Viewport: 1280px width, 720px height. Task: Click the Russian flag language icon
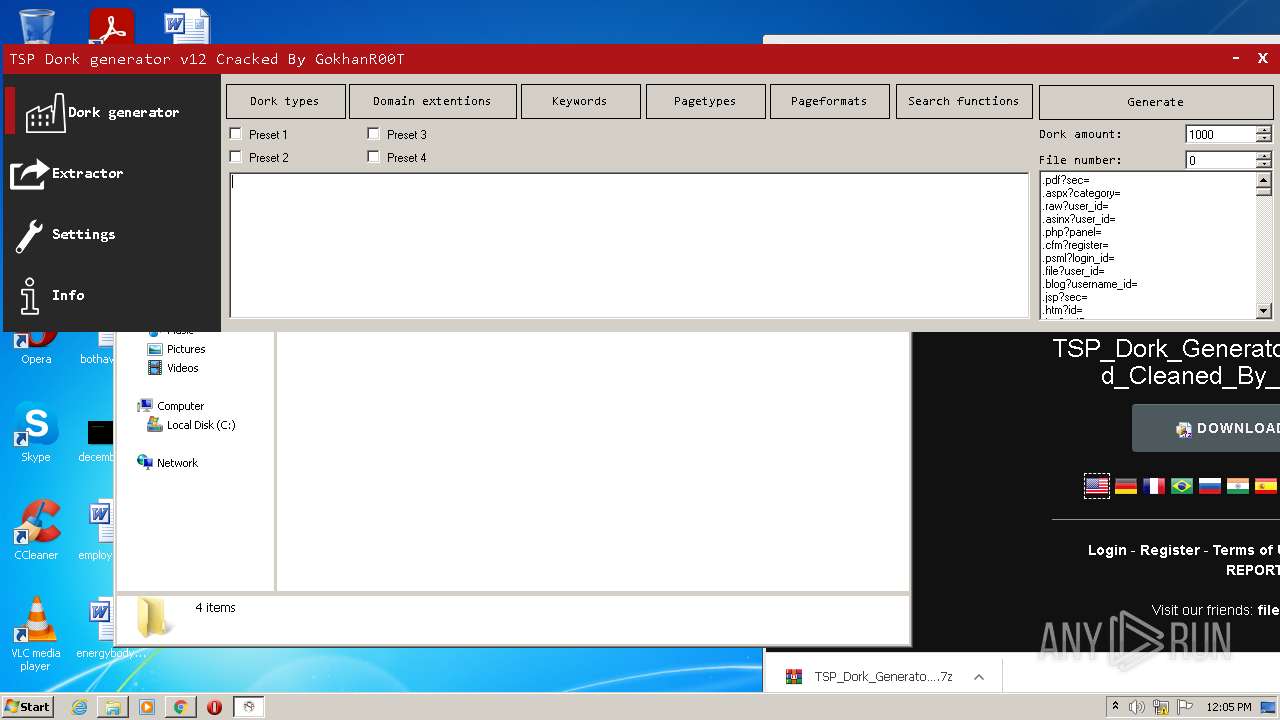1210,486
